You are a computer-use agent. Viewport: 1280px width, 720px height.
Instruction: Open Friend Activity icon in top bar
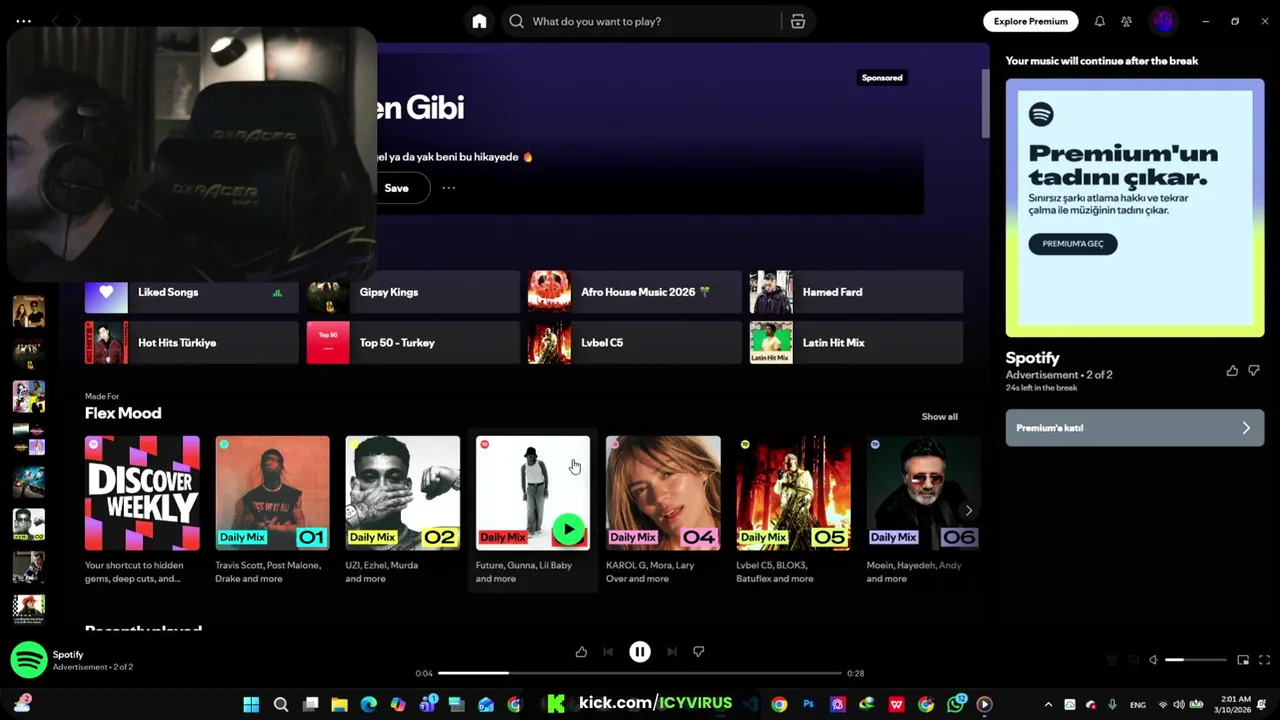1126,21
